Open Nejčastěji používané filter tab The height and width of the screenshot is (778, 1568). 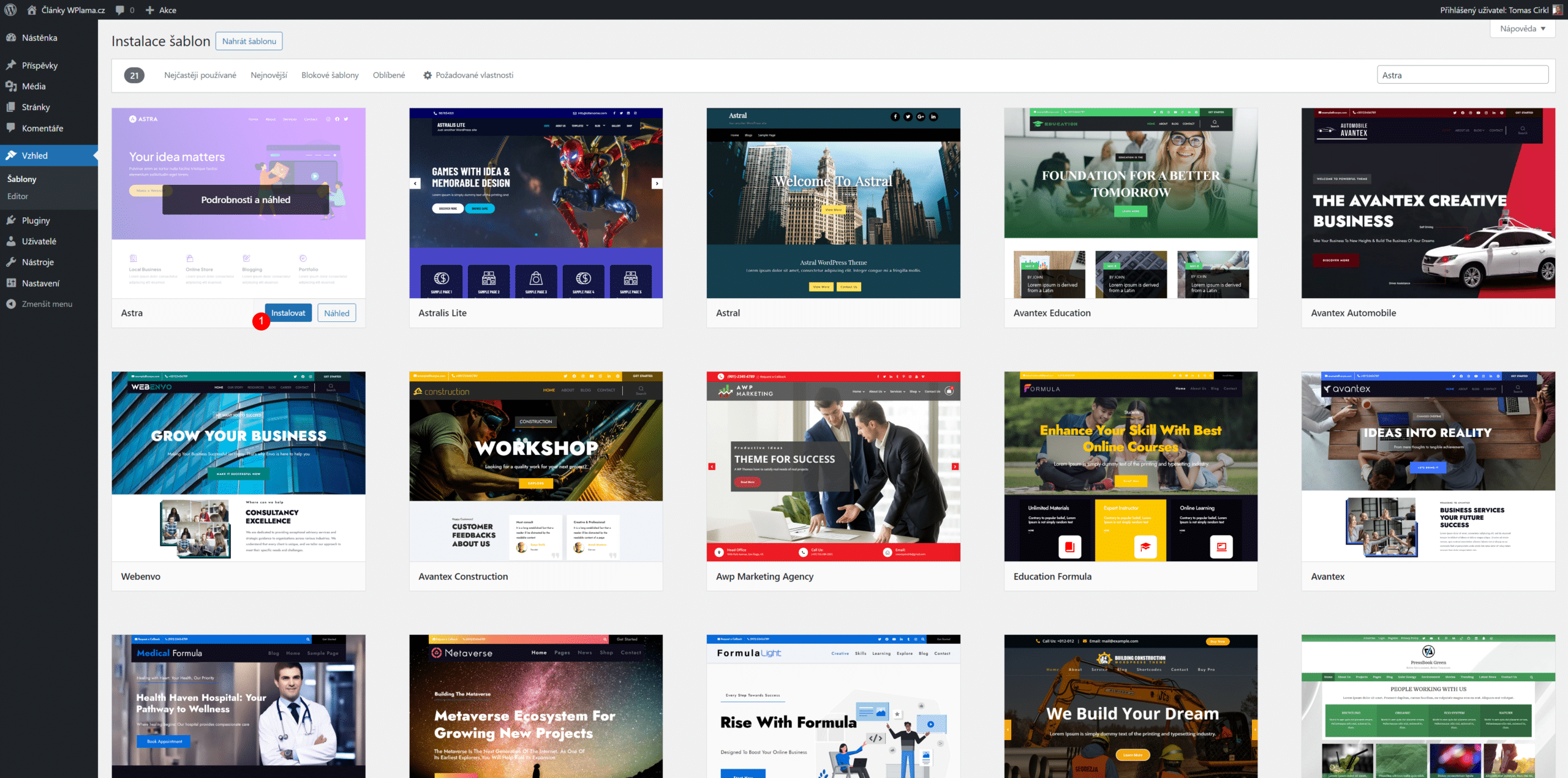(200, 75)
